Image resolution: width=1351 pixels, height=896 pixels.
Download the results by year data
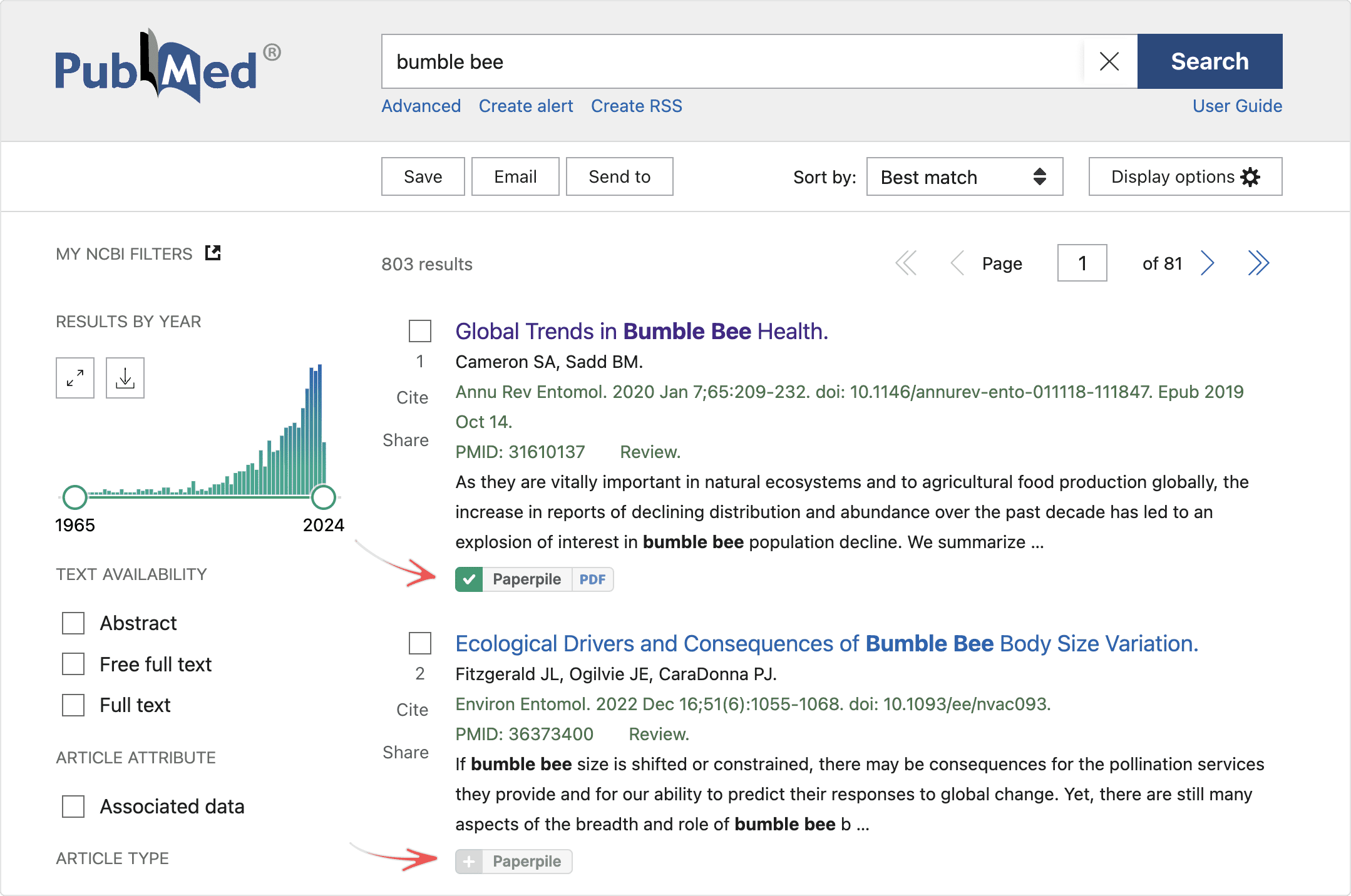[x=125, y=378]
